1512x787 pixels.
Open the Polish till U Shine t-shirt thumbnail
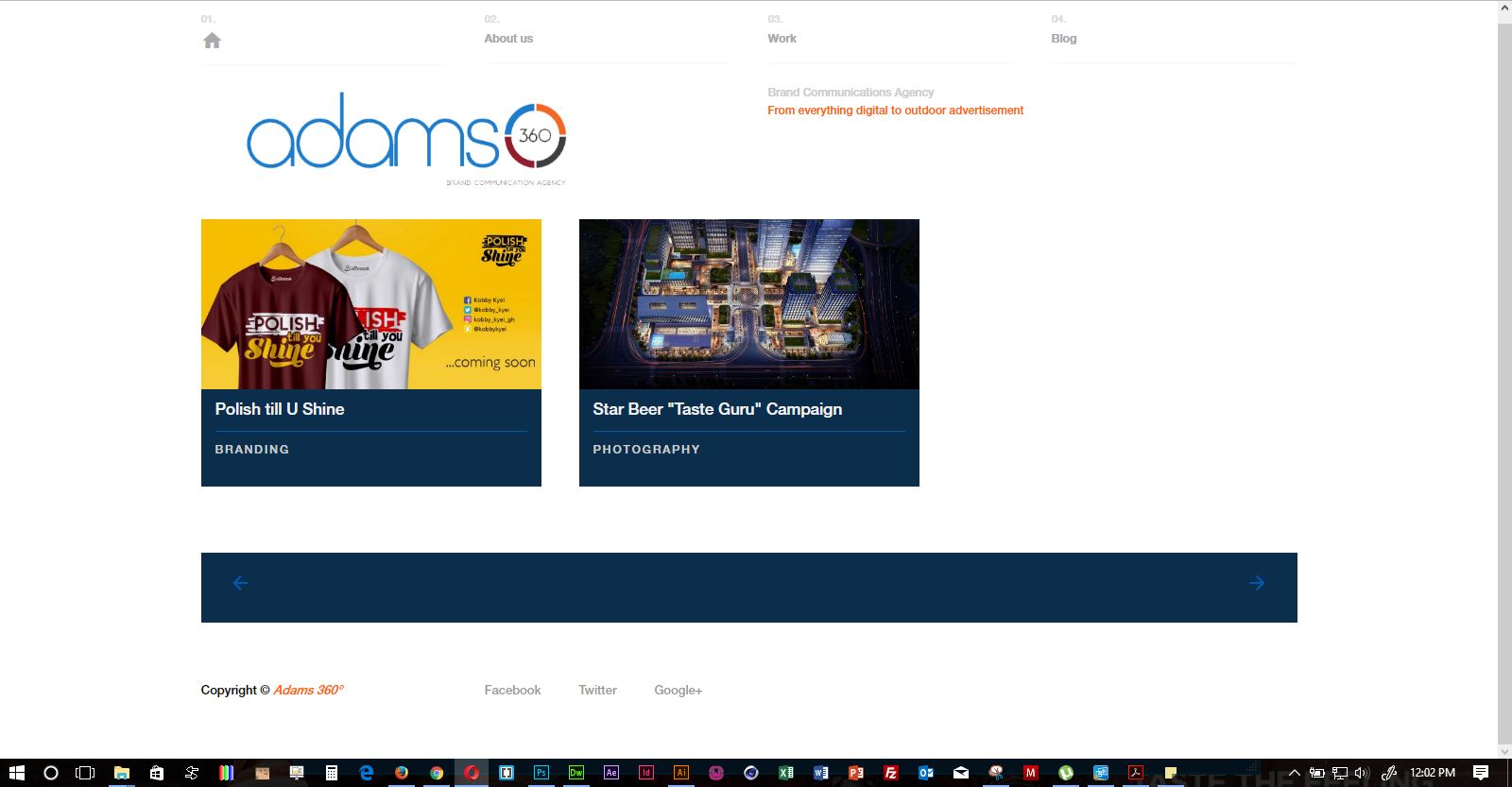click(371, 304)
